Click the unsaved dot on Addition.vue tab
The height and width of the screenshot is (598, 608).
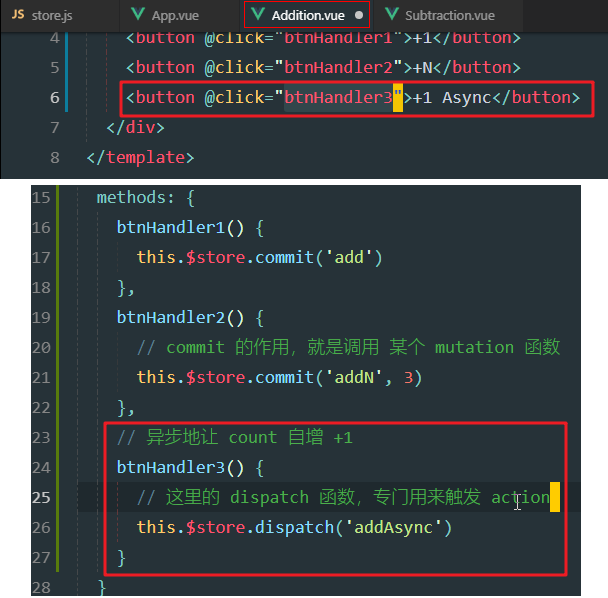(359, 16)
